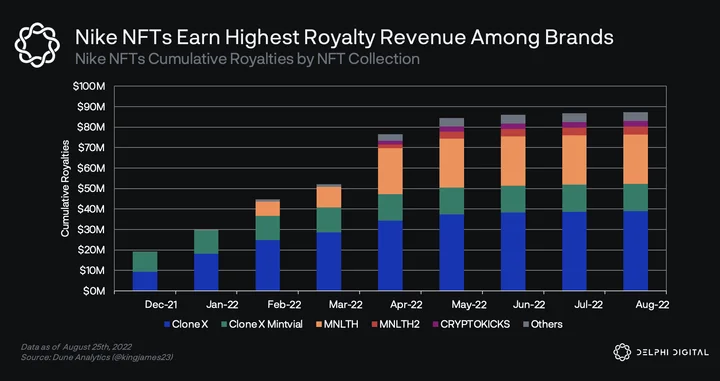This screenshot has width=720, height=381.
Task: Open the Dune Analytics source credit
Action: pos(97,357)
